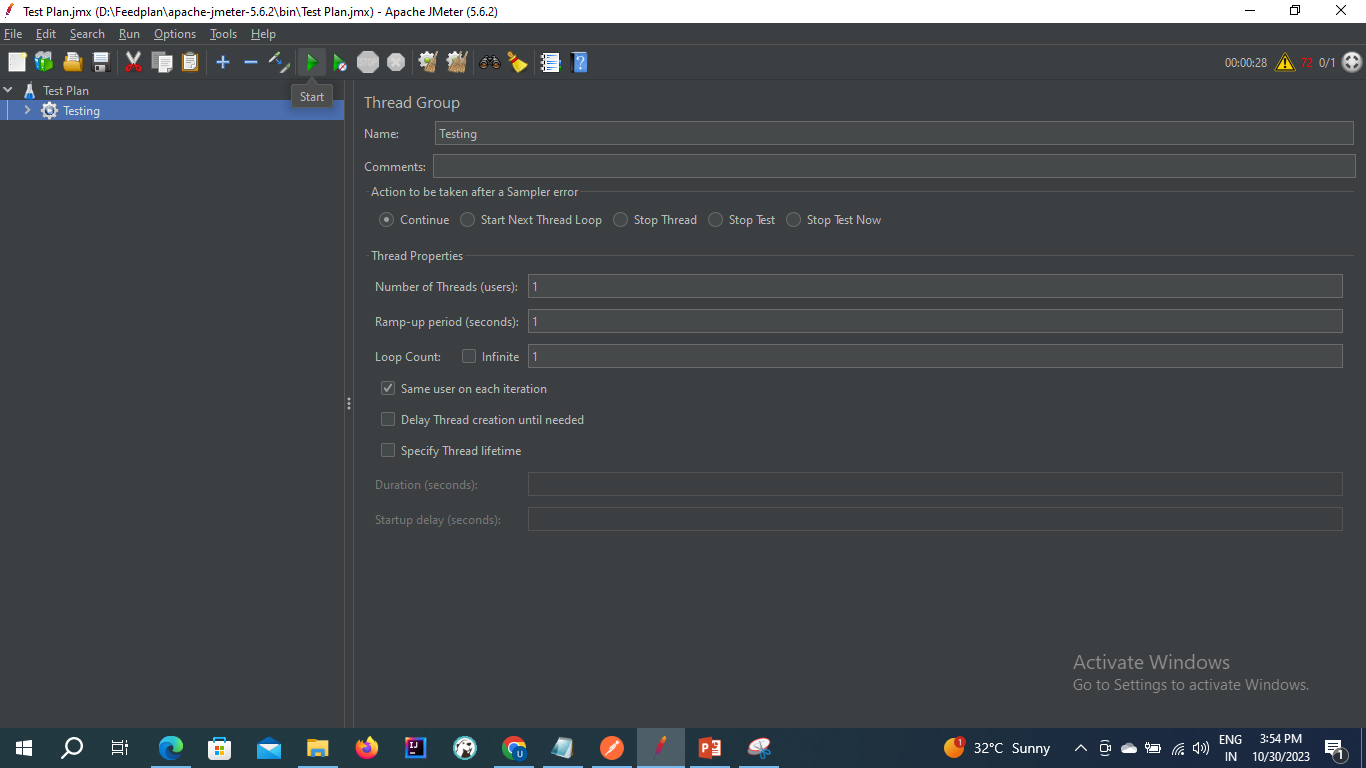
Task: Open Search with the binoculars icon
Action: (x=489, y=62)
